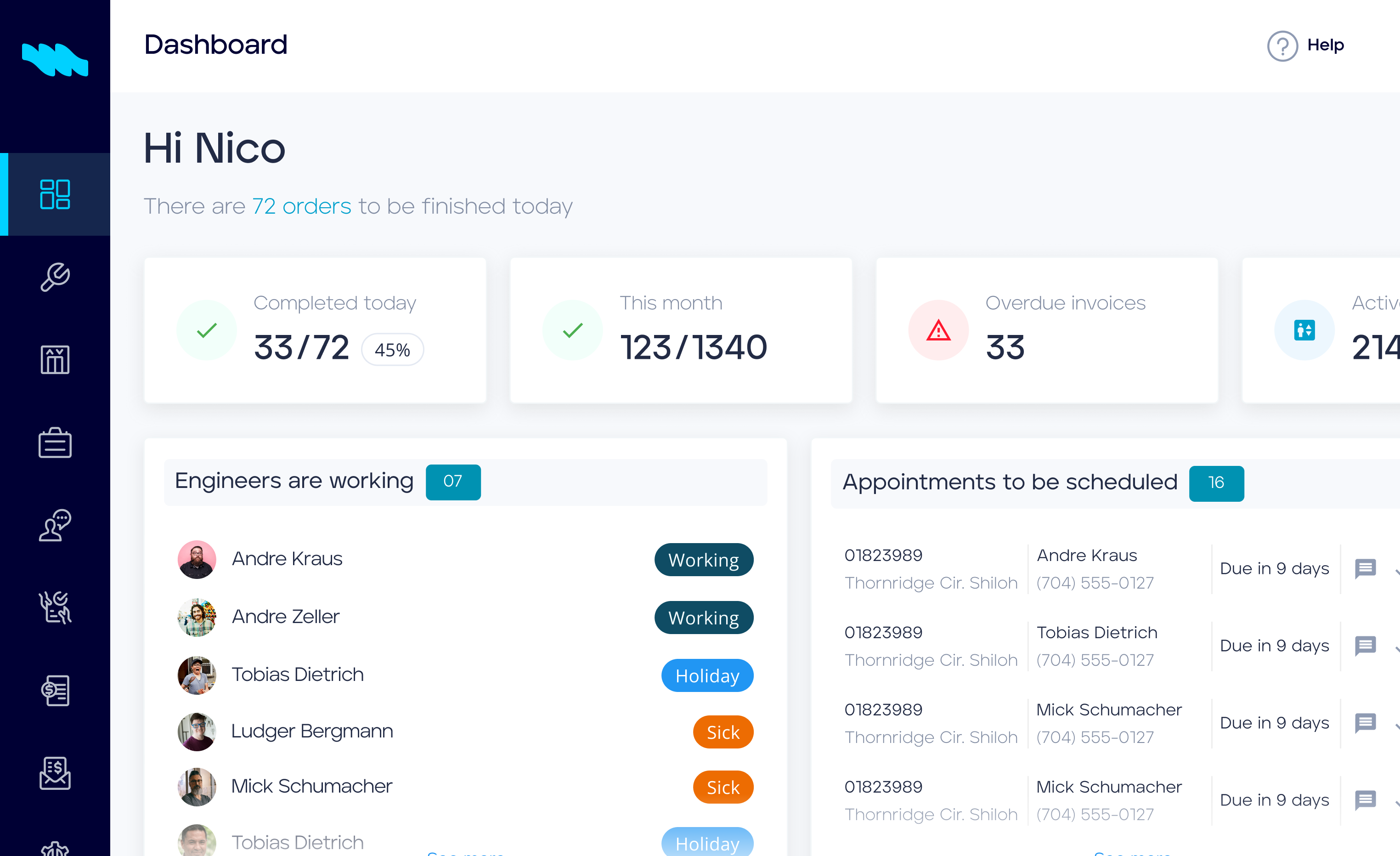Screen dimensions: 1400x856
Task: Open the customer chat sidebar icon
Action: coord(55,525)
